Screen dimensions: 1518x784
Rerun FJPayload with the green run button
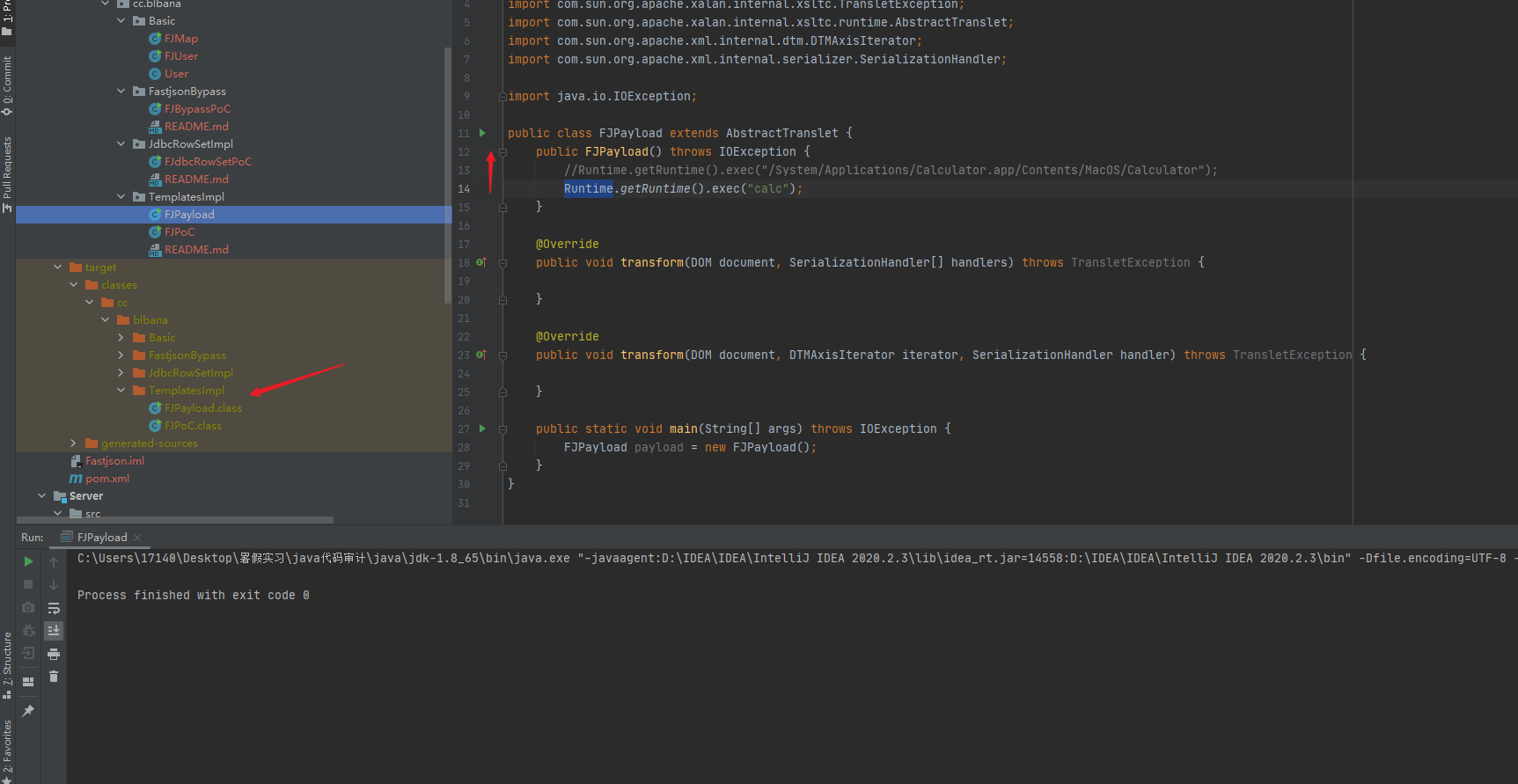[x=28, y=561]
